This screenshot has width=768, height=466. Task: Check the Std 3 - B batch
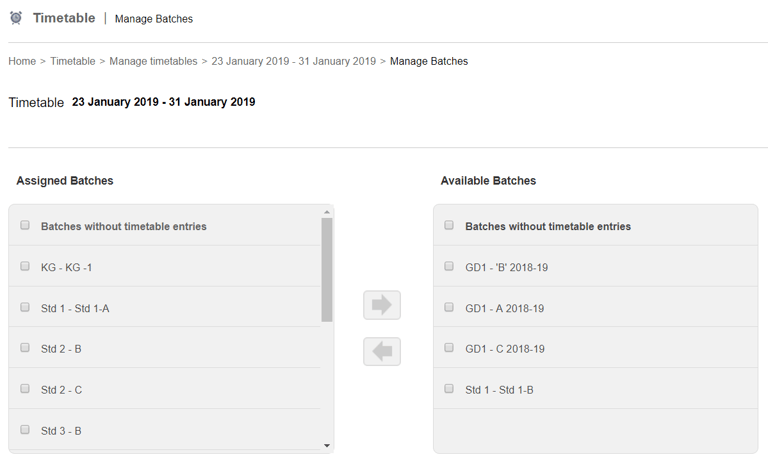pos(25,430)
